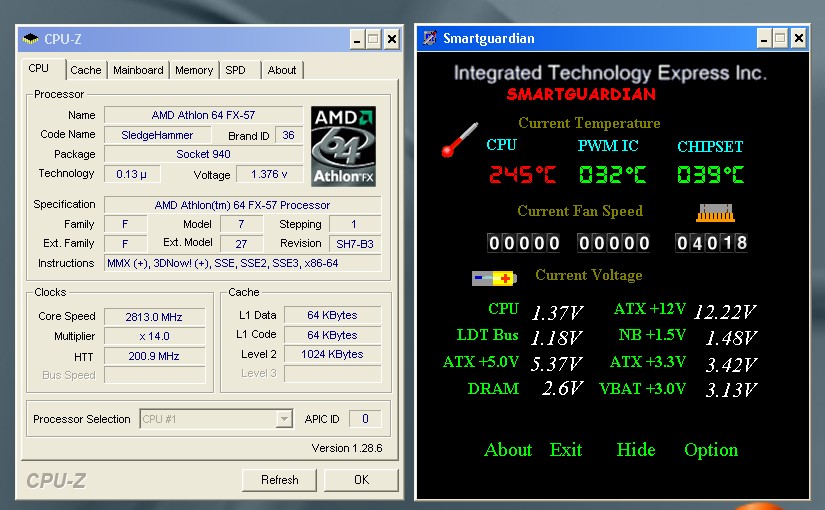Close the Smartguardian window

click(x=799, y=38)
